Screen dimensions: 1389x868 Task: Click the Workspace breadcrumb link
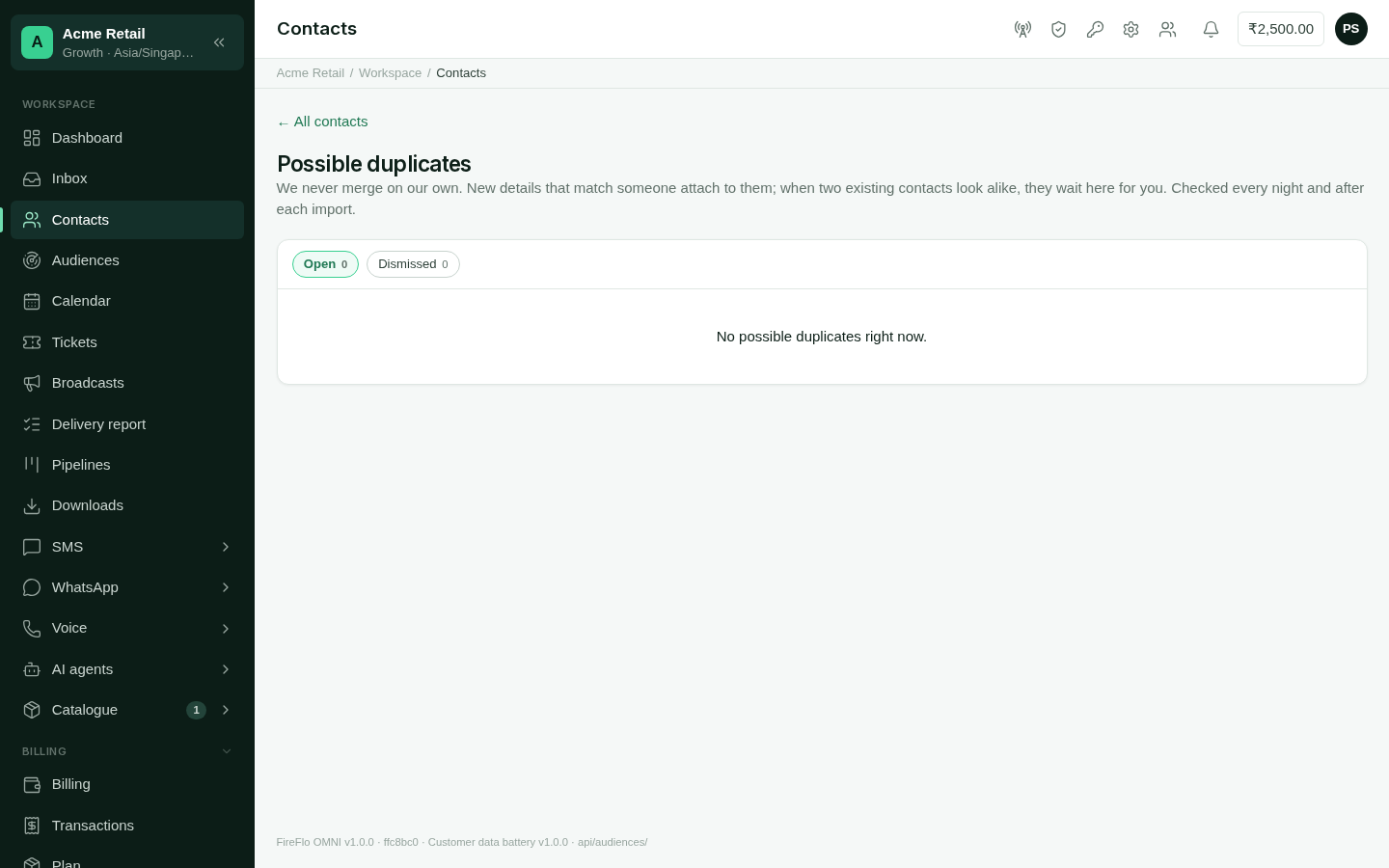[390, 73]
